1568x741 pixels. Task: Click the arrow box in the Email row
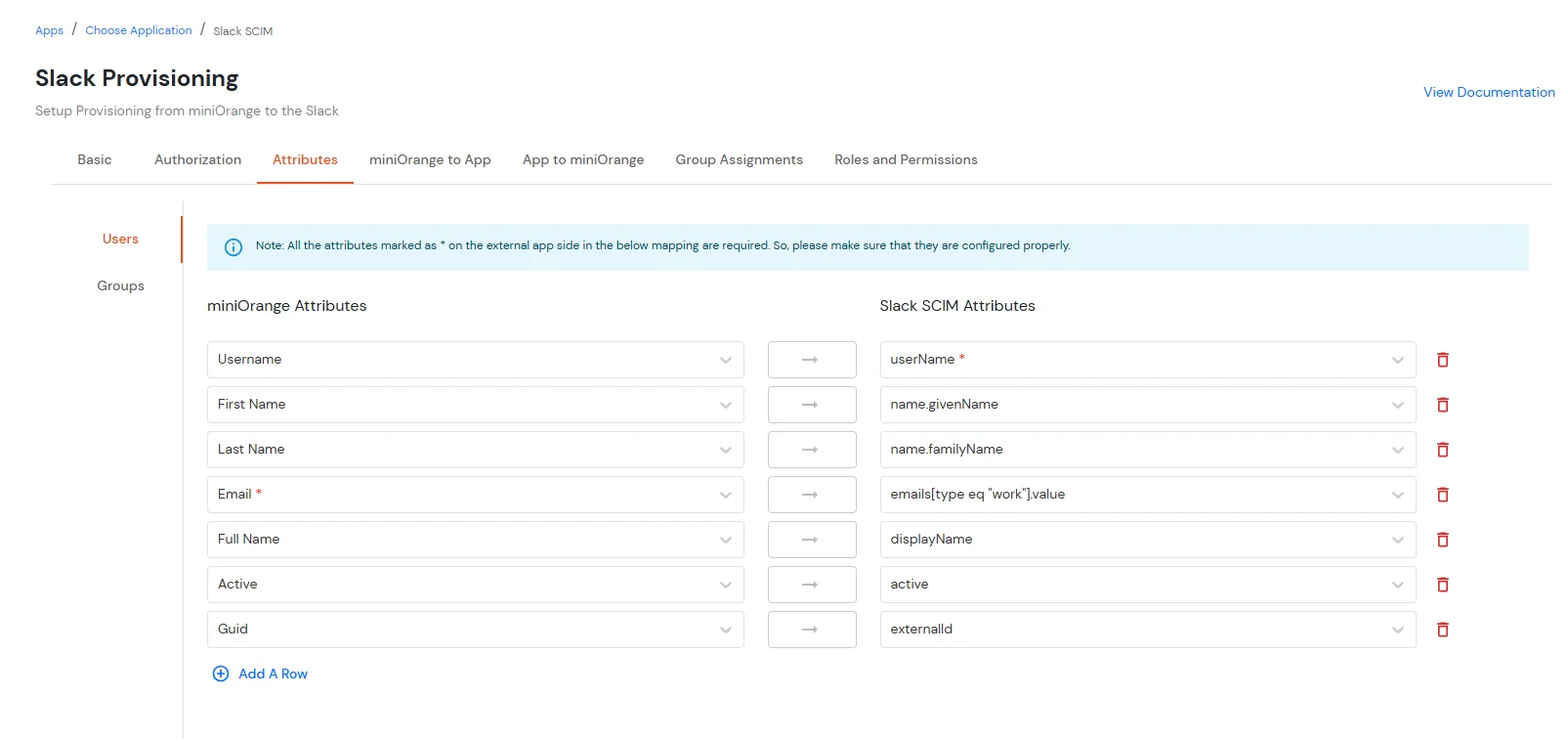812,495
